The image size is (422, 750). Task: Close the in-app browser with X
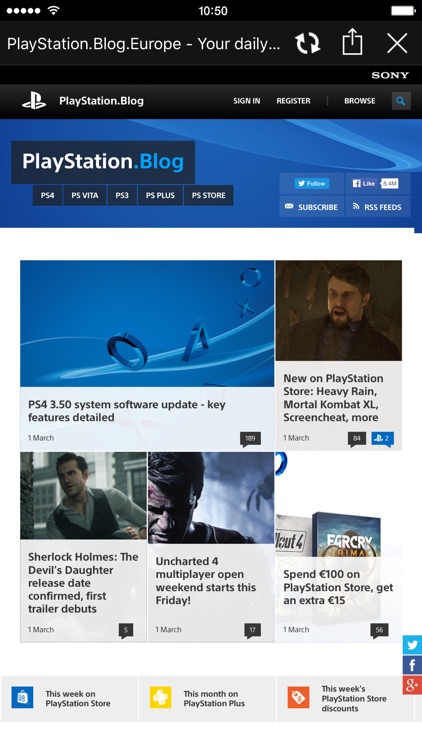[397, 44]
